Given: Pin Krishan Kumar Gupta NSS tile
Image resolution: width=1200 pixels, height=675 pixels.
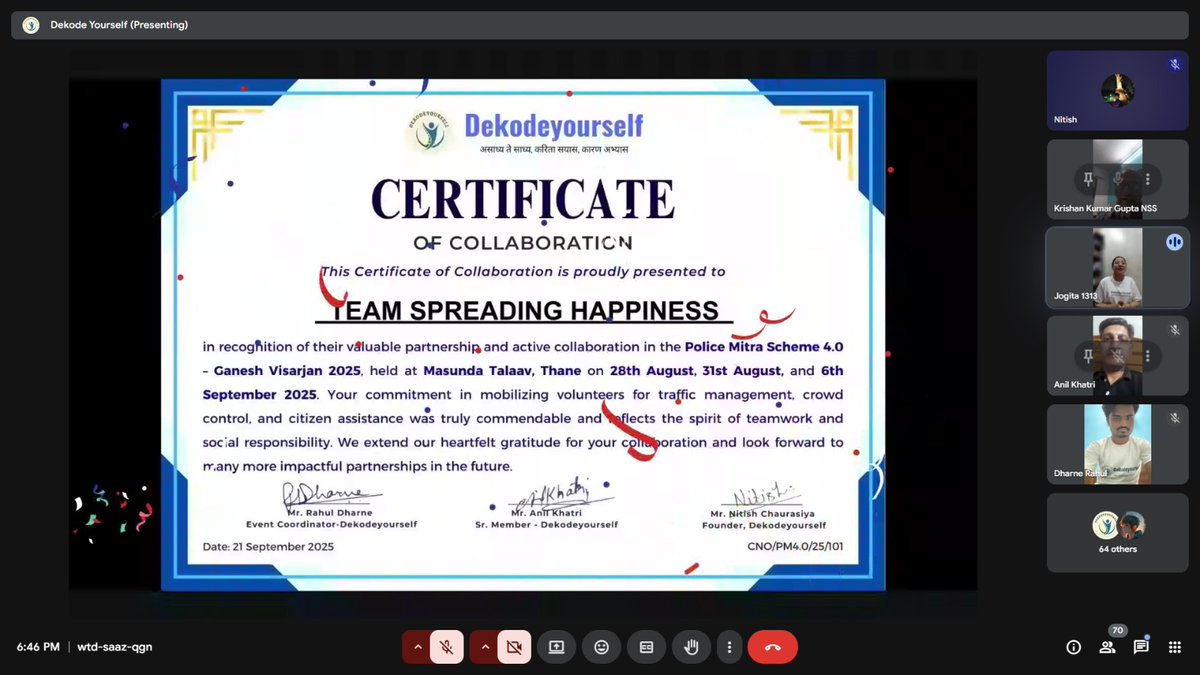Looking at the screenshot, I should tap(1088, 179).
